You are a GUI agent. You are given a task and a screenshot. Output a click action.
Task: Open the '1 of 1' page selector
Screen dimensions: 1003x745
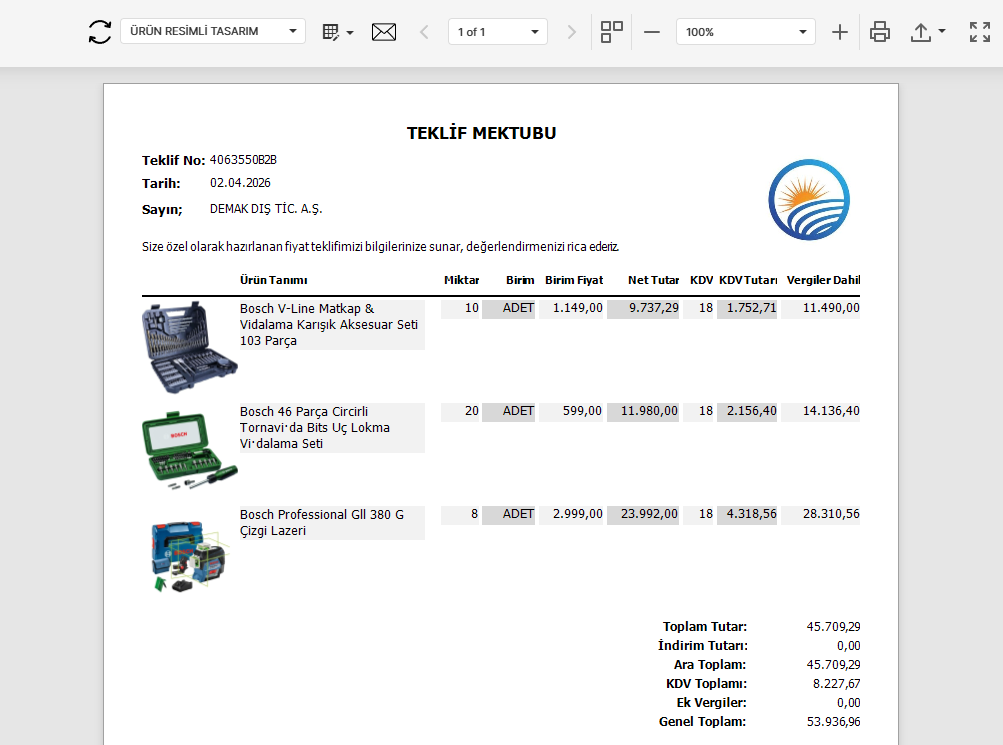click(x=498, y=32)
